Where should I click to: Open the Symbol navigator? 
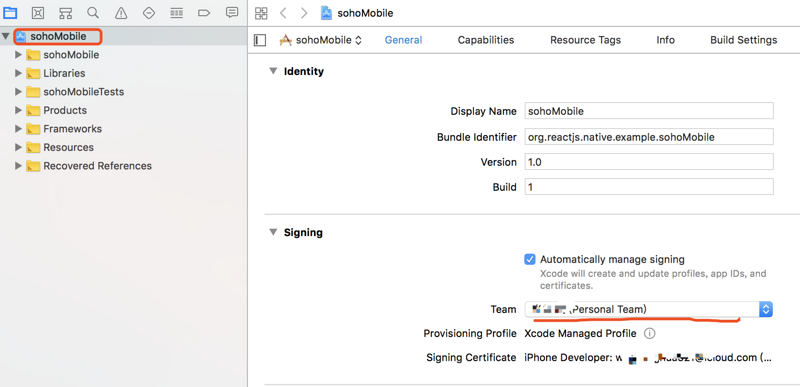pos(65,13)
